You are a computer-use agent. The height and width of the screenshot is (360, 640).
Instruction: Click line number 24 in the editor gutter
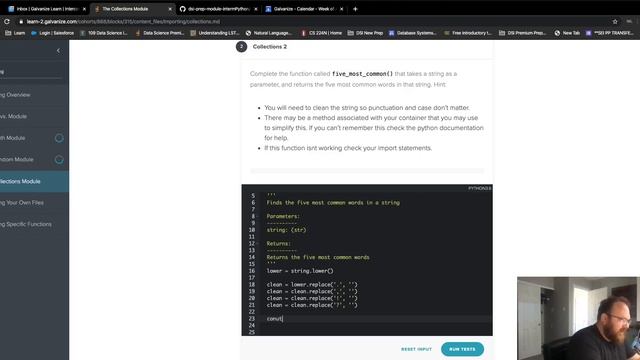click(x=251, y=325)
